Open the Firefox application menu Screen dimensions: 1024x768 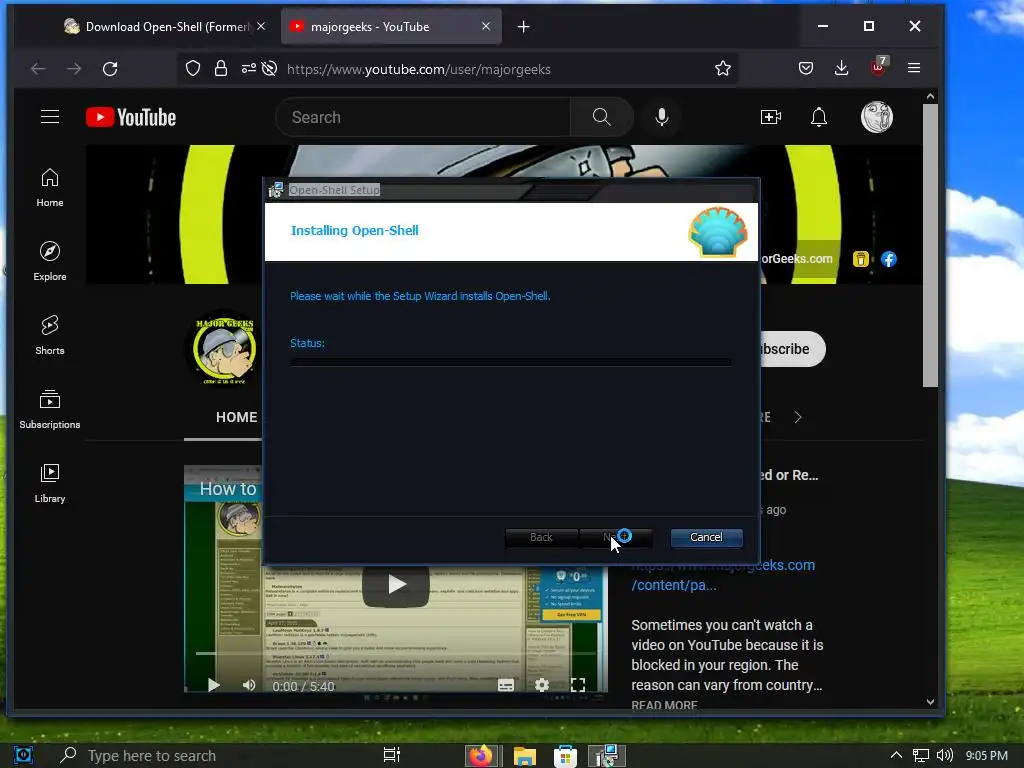coord(914,68)
